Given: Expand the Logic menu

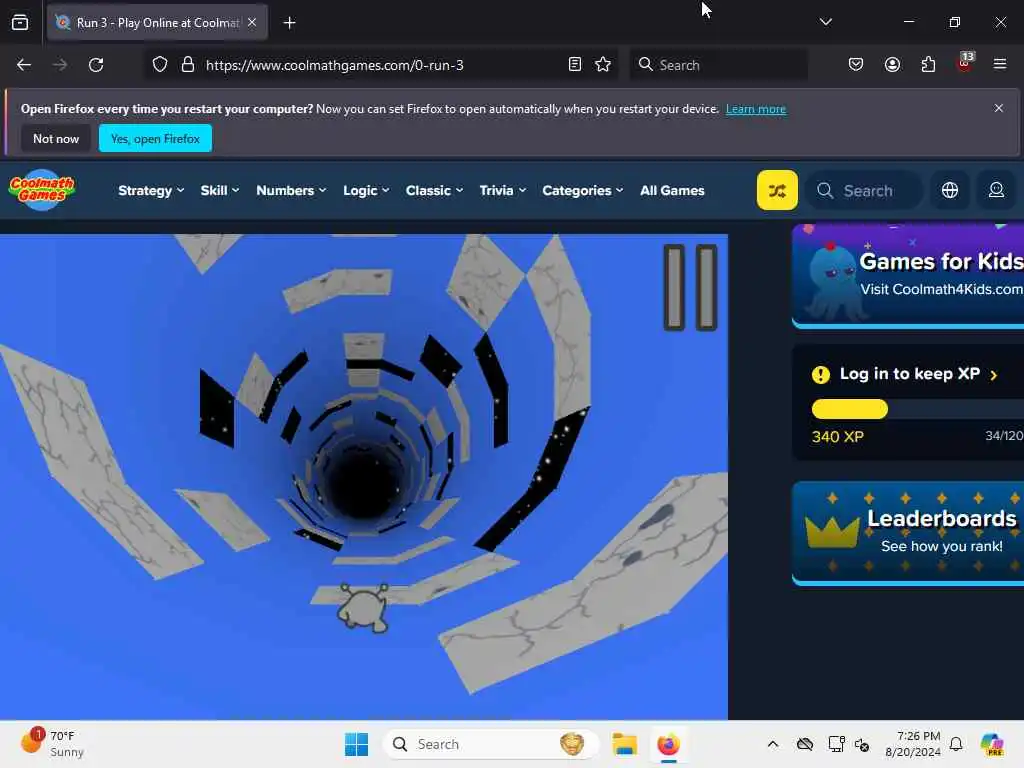Looking at the screenshot, I should pos(366,190).
